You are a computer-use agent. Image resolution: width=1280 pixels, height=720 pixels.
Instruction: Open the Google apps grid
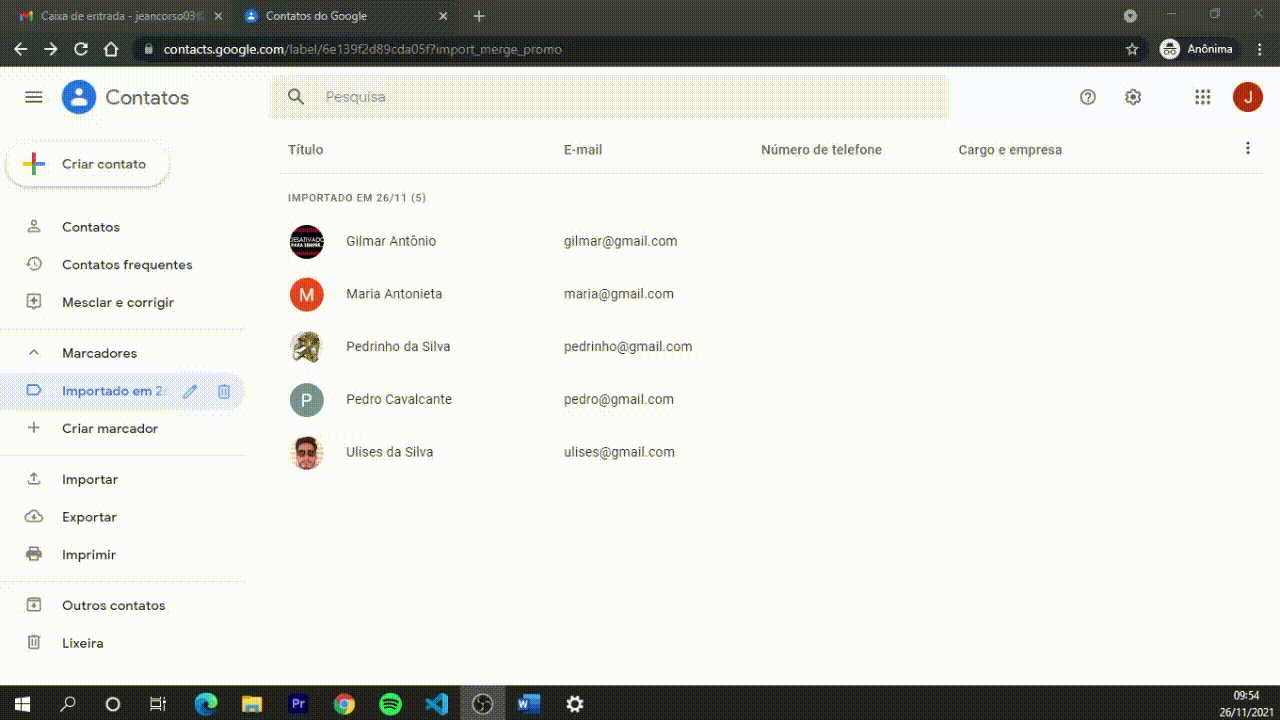coord(1203,97)
